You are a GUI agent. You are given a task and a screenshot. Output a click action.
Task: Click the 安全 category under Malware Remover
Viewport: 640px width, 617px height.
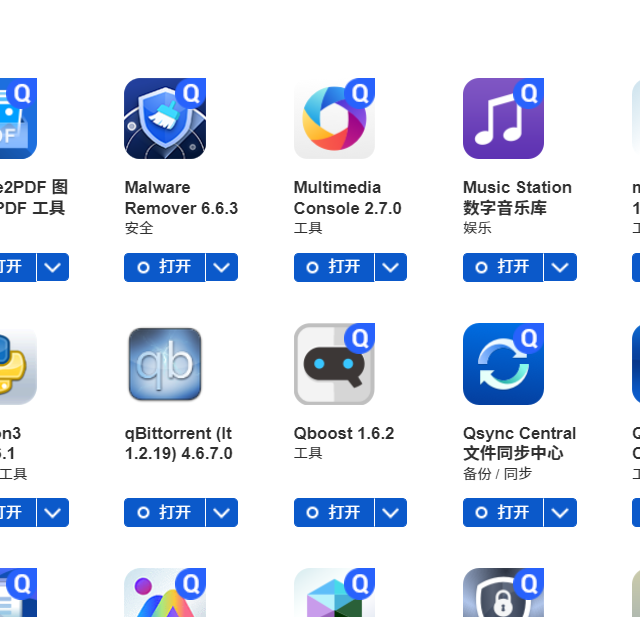pos(139,228)
